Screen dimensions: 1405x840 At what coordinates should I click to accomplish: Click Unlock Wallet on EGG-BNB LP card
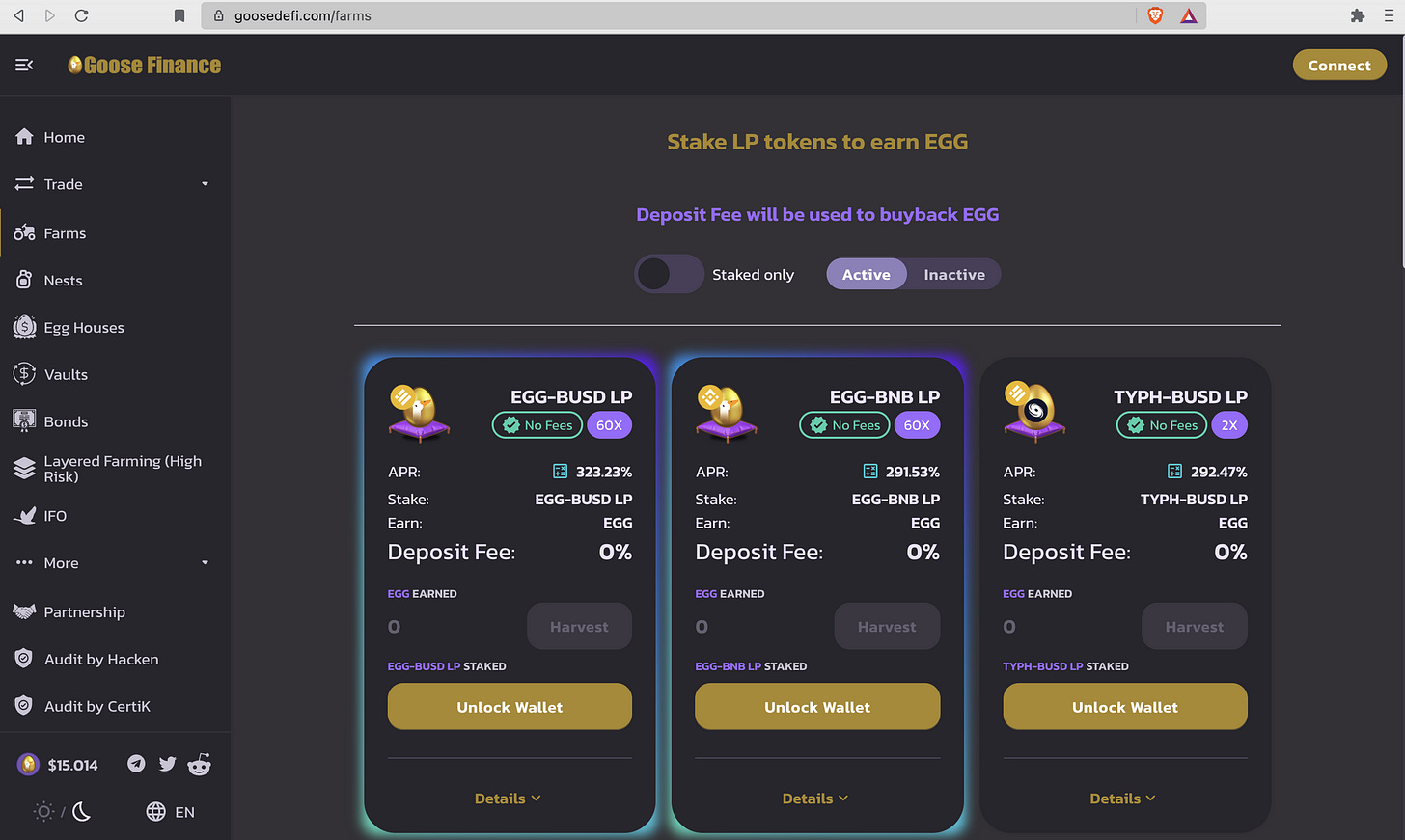pos(817,707)
